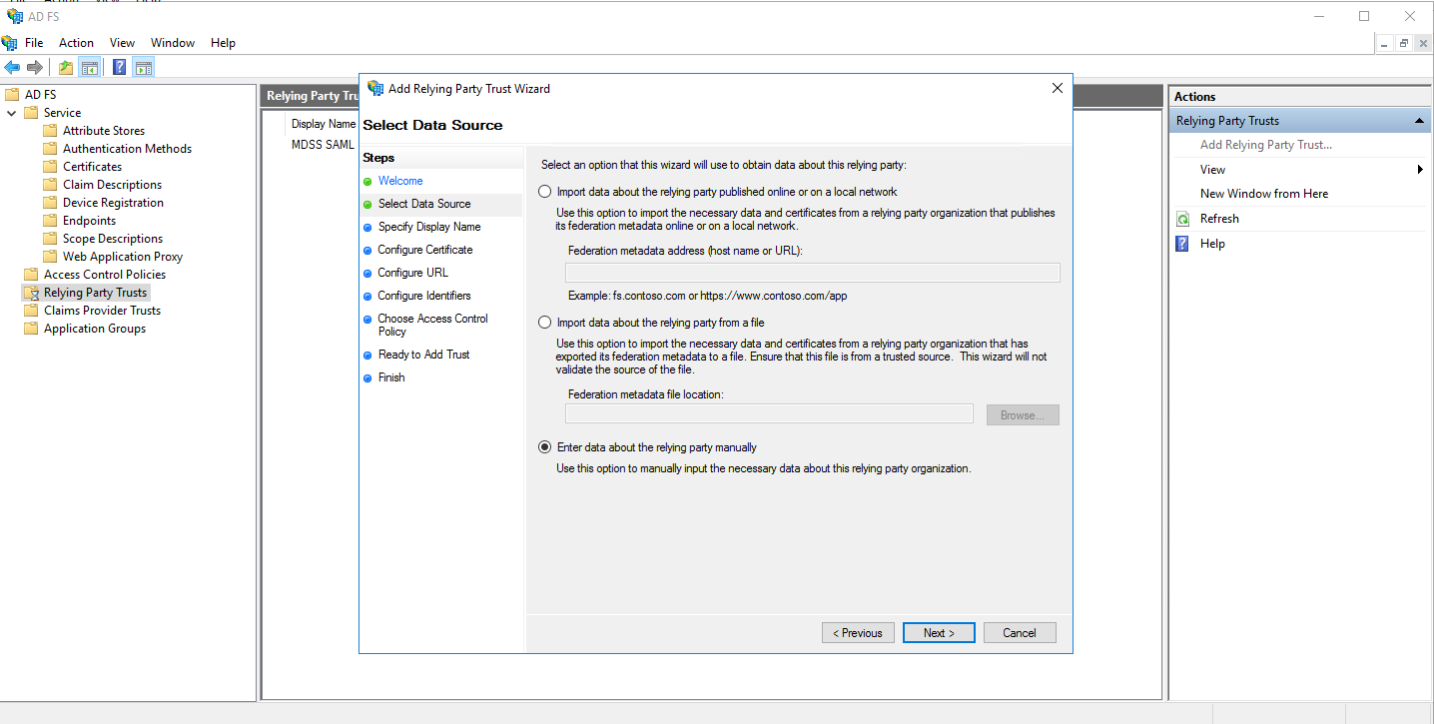Select import data published online radio option
Image resolution: width=1434 pixels, height=724 pixels.
coord(545,192)
